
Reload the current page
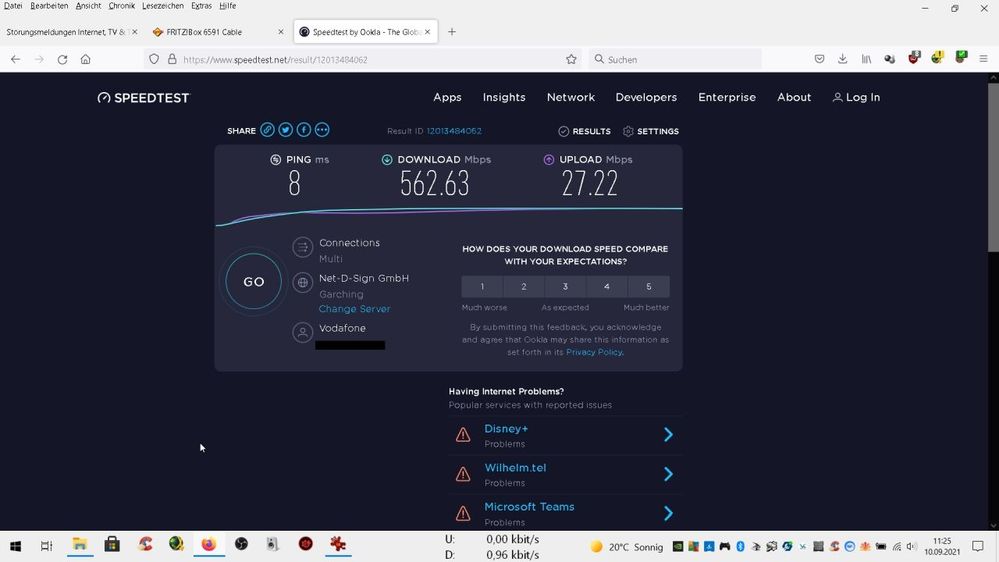click(62, 59)
